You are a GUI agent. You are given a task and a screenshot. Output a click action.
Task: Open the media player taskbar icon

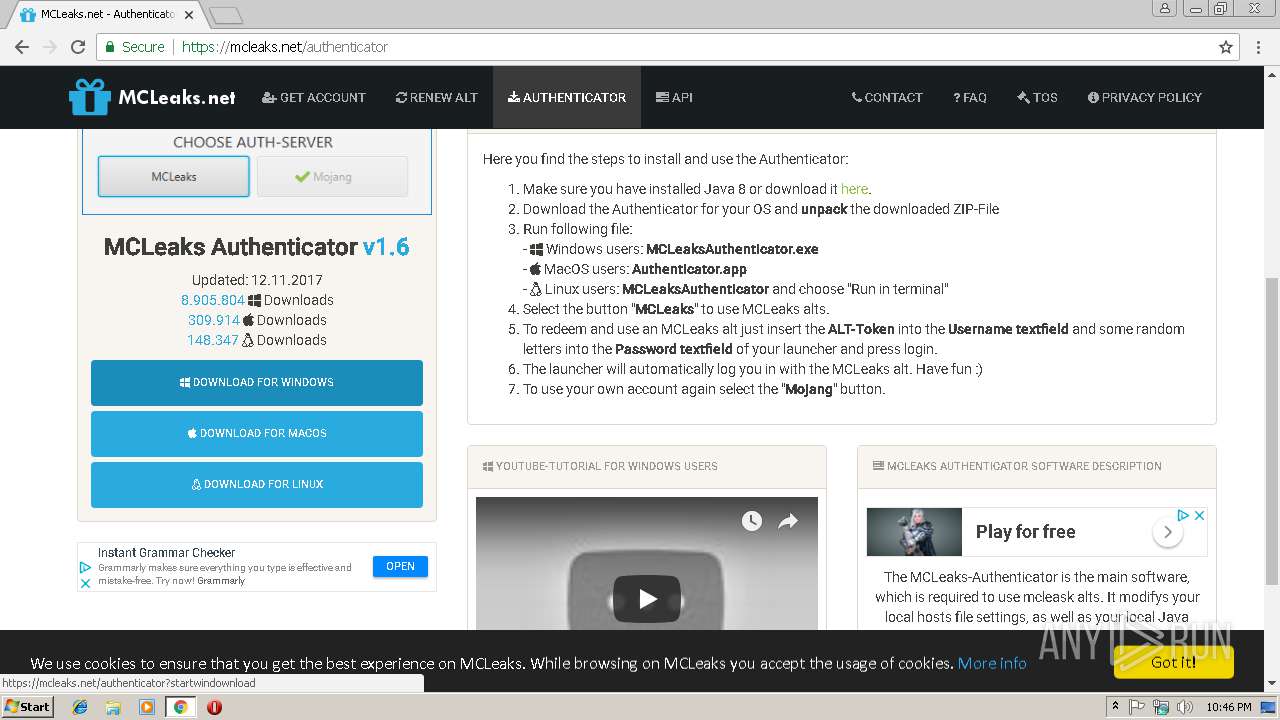[147, 707]
